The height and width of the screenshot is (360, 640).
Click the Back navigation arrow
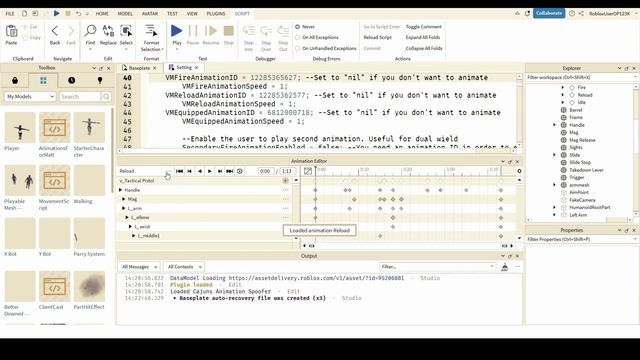click(55, 31)
